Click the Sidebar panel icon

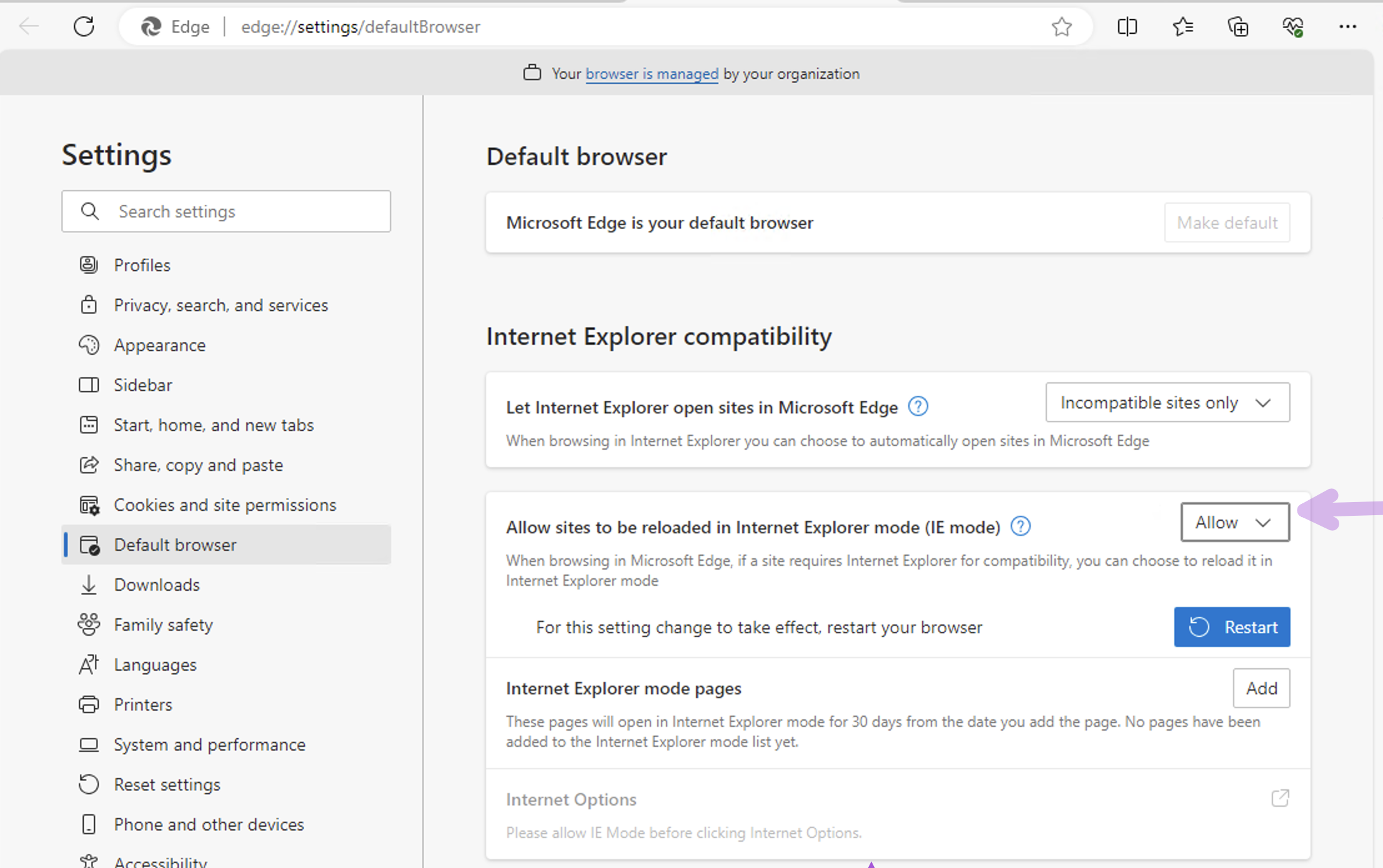89,385
